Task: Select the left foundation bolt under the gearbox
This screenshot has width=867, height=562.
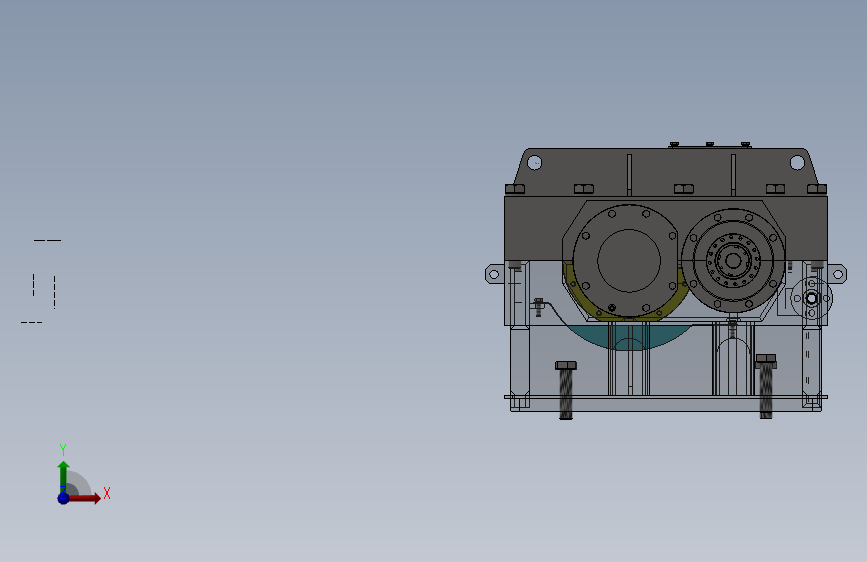Action: tap(566, 391)
